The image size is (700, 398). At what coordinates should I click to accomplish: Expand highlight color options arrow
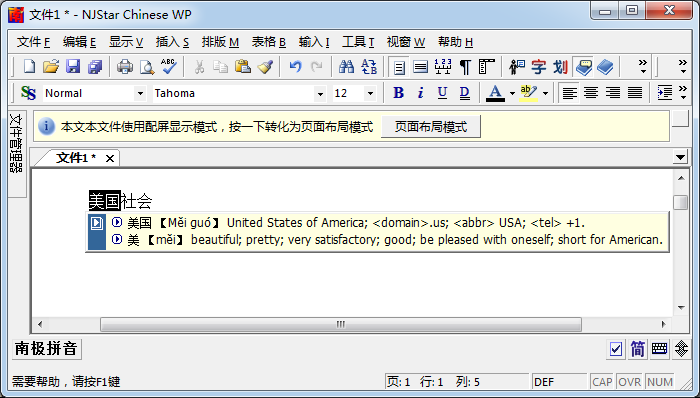coord(545,93)
